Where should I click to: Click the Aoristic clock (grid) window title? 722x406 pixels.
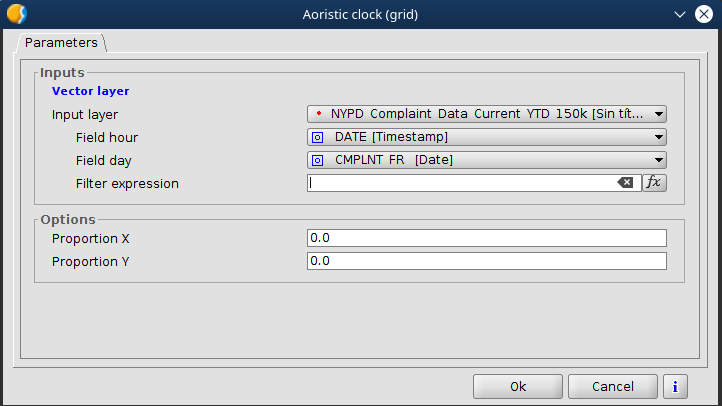pyautogui.click(x=360, y=14)
